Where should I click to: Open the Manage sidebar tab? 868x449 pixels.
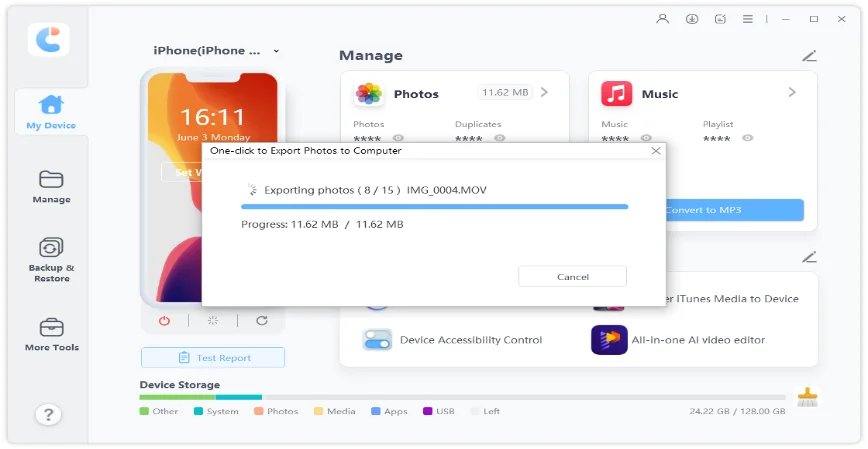(51, 187)
